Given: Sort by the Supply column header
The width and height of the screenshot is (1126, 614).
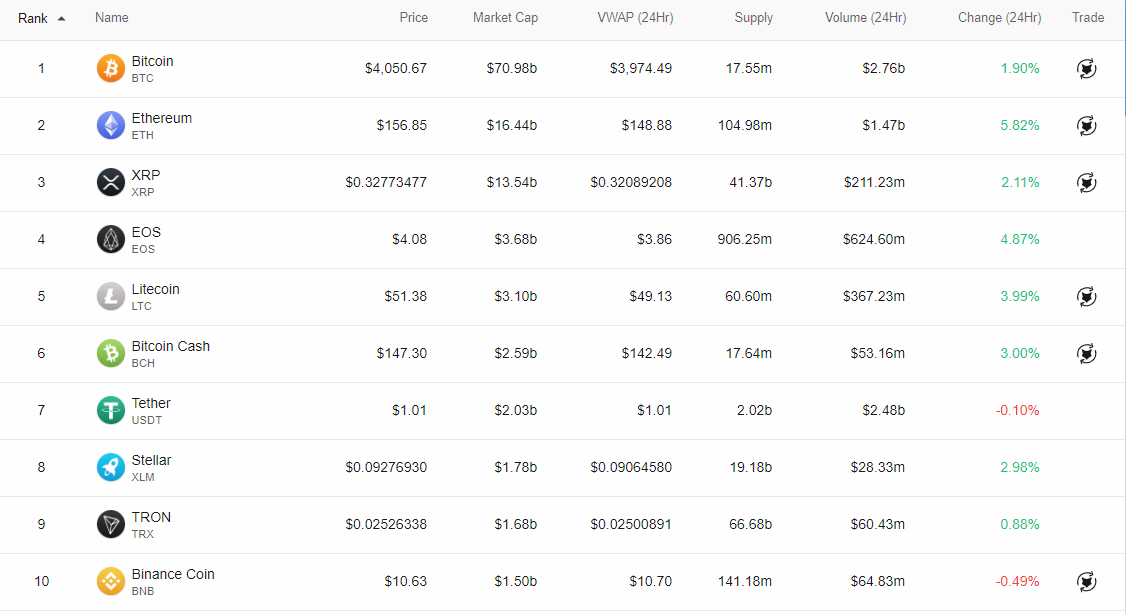Looking at the screenshot, I should 753,17.
